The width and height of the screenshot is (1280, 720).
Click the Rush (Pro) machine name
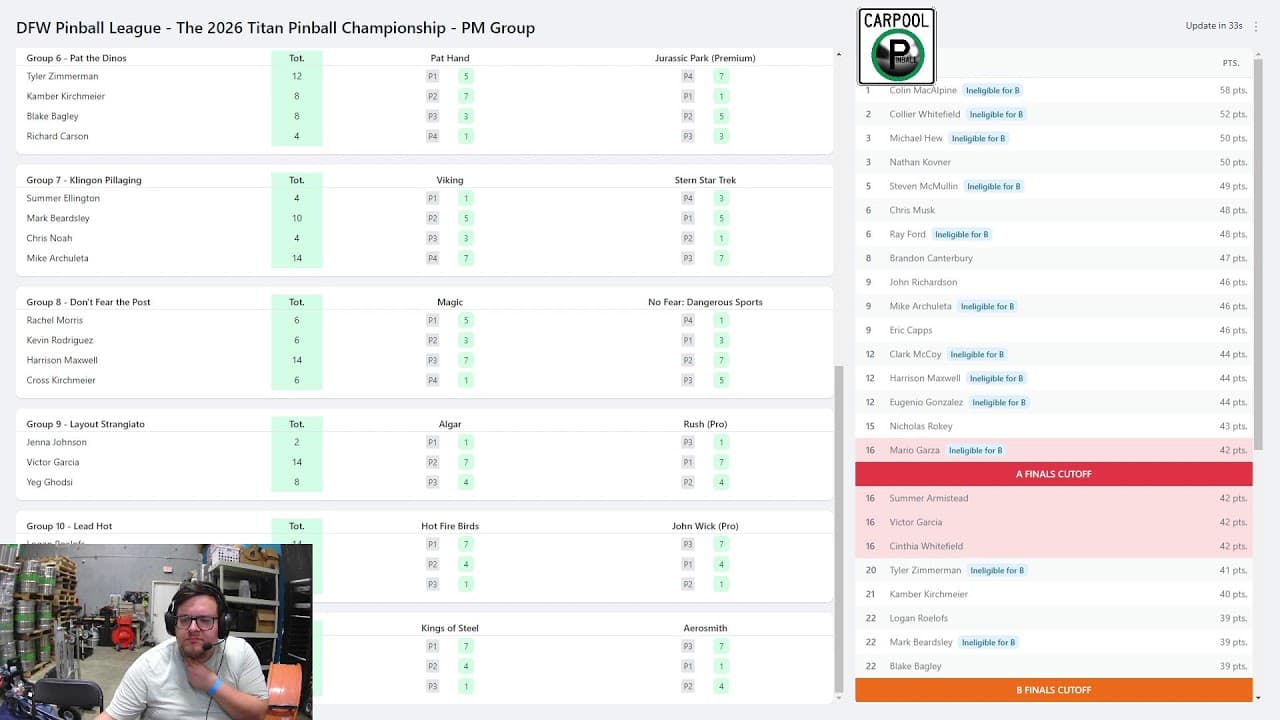point(705,424)
